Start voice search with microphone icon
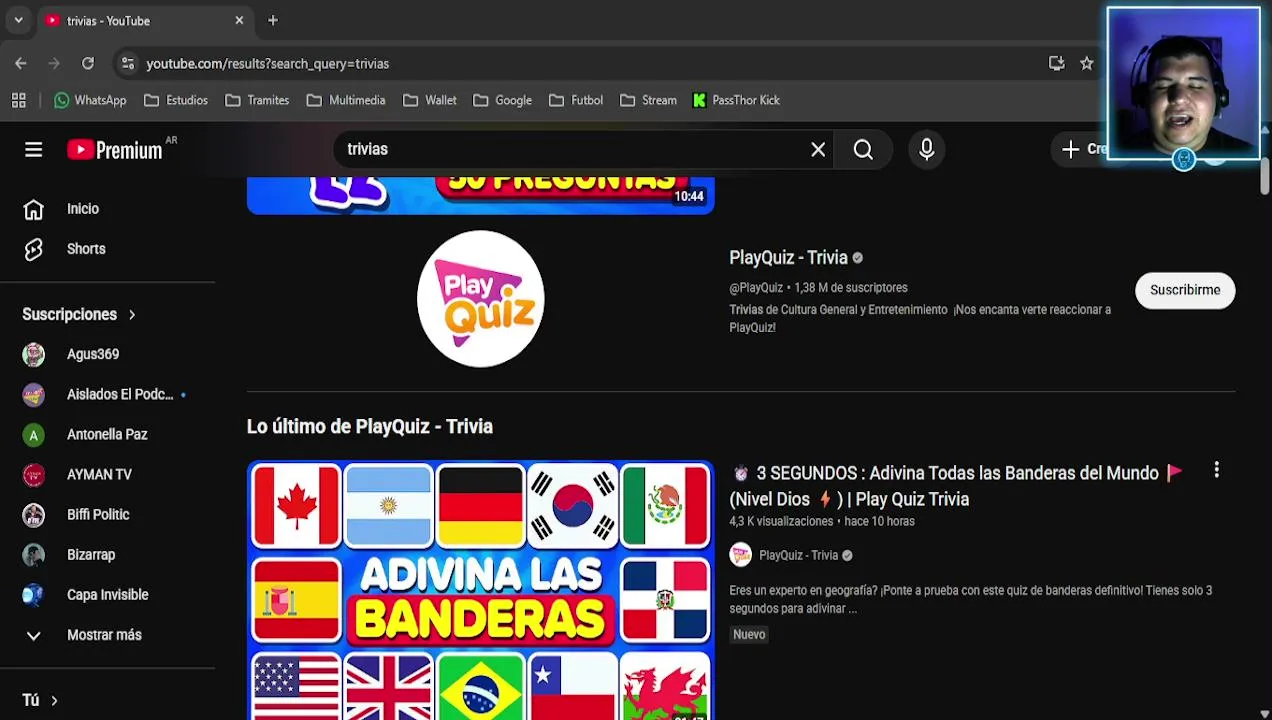1272x720 pixels. 926,149
